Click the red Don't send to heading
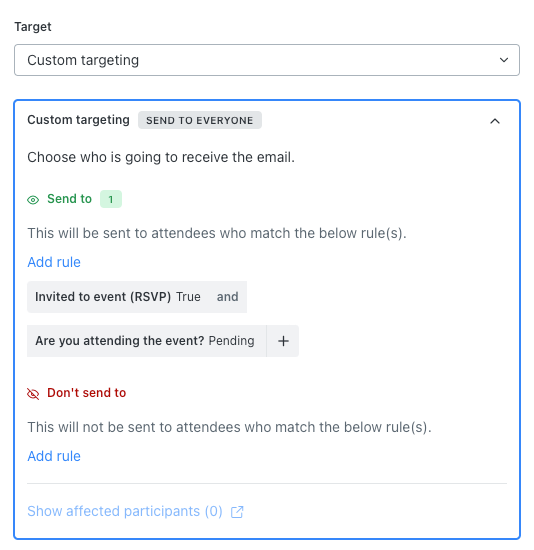Image resolution: width=534 pixels, height=550 pixels. pos(87,393)
